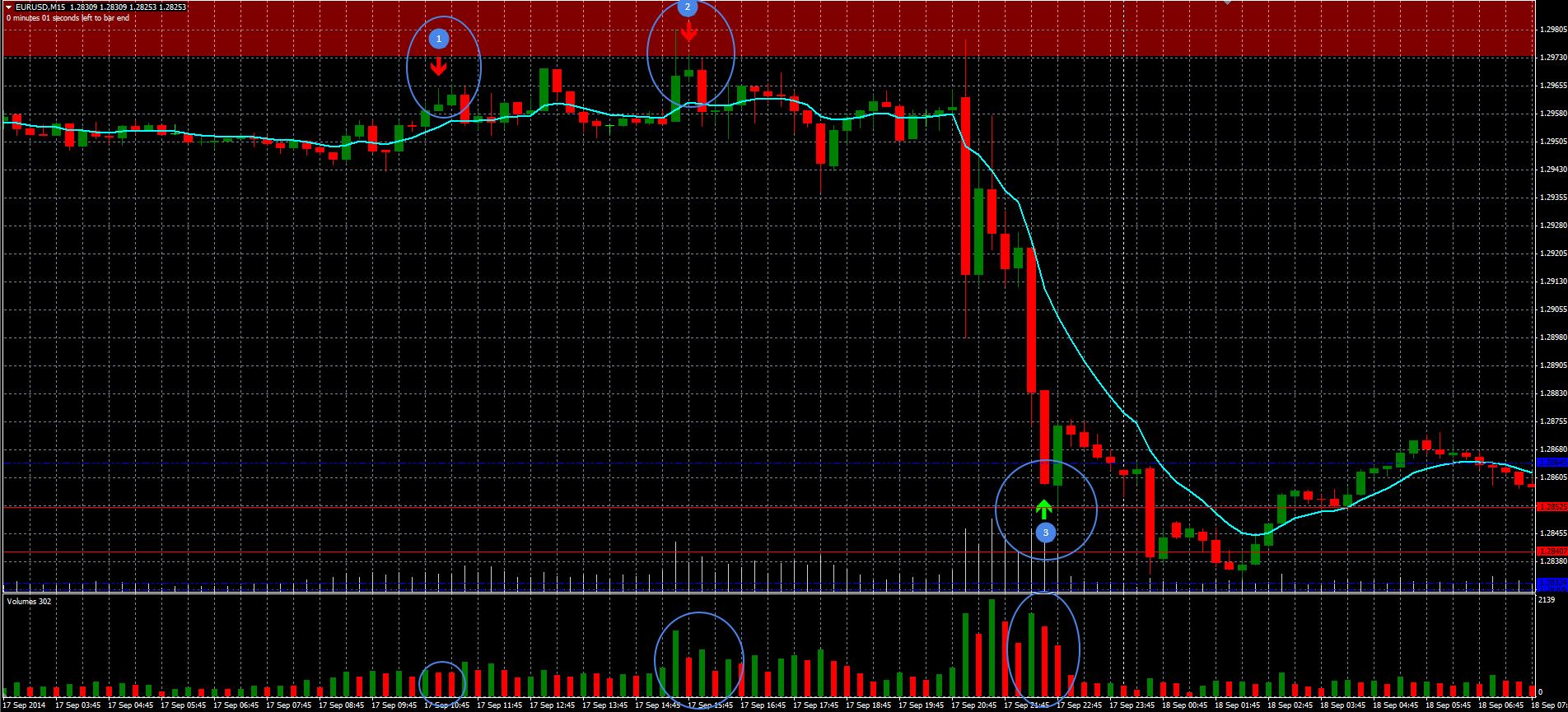Click the '18 Sep 02:45' time axis label
The width and height of the screenshot is (1568, 712).
1290,705
